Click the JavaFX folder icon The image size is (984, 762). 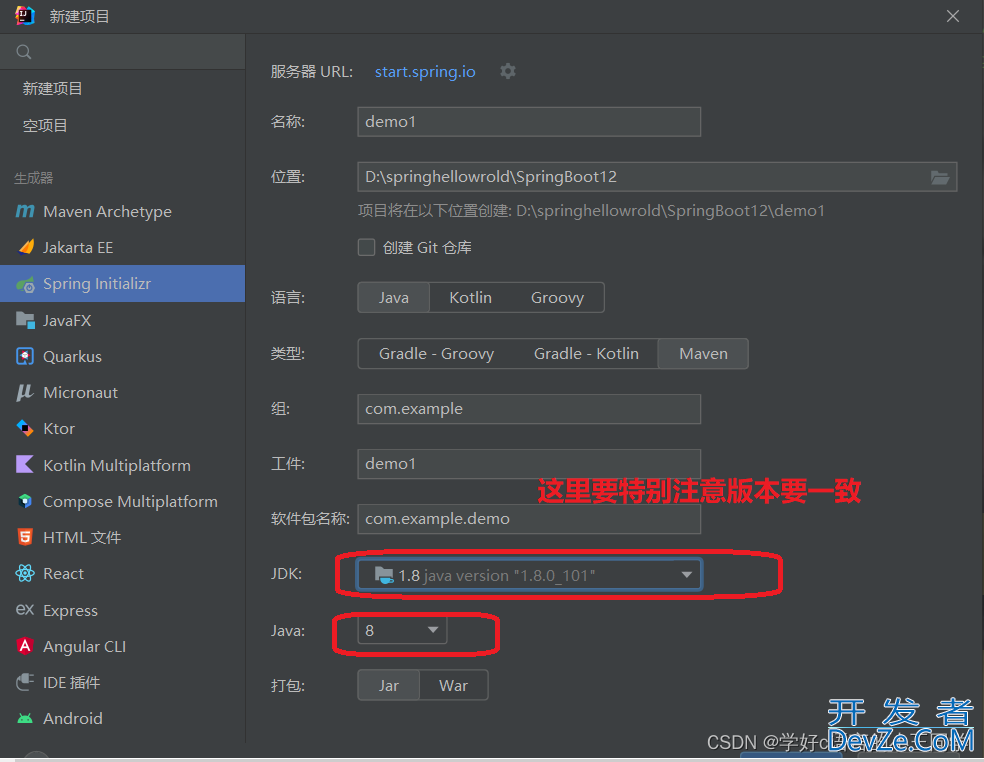(x=25, y=320)
